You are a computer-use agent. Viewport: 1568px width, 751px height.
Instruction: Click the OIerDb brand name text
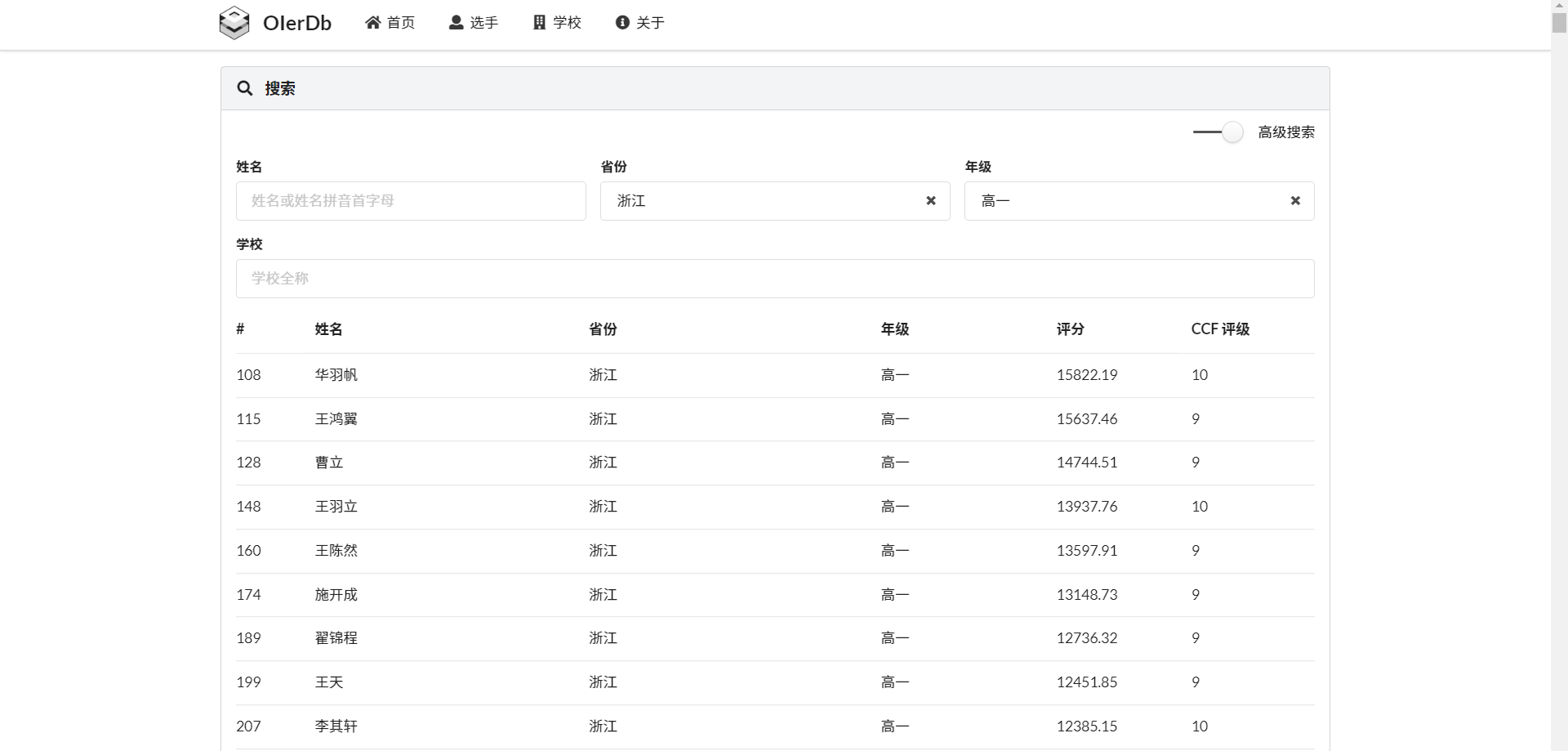pos(297,23)
